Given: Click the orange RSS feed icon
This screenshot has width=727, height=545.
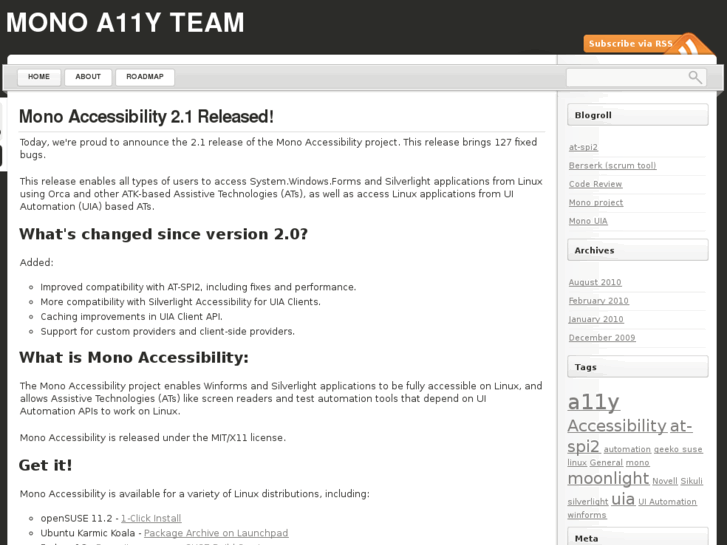Looking at the screenshot, I should point(690,45).
